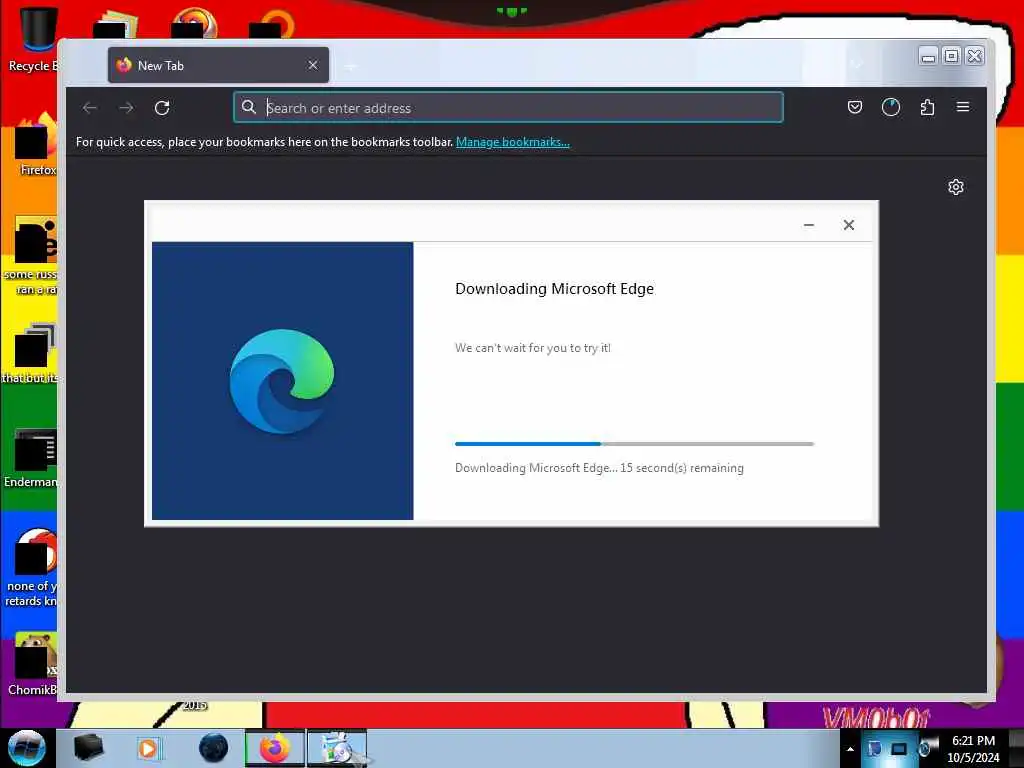Click 'We can't wait for you to try it!' text

pos(533,348)
